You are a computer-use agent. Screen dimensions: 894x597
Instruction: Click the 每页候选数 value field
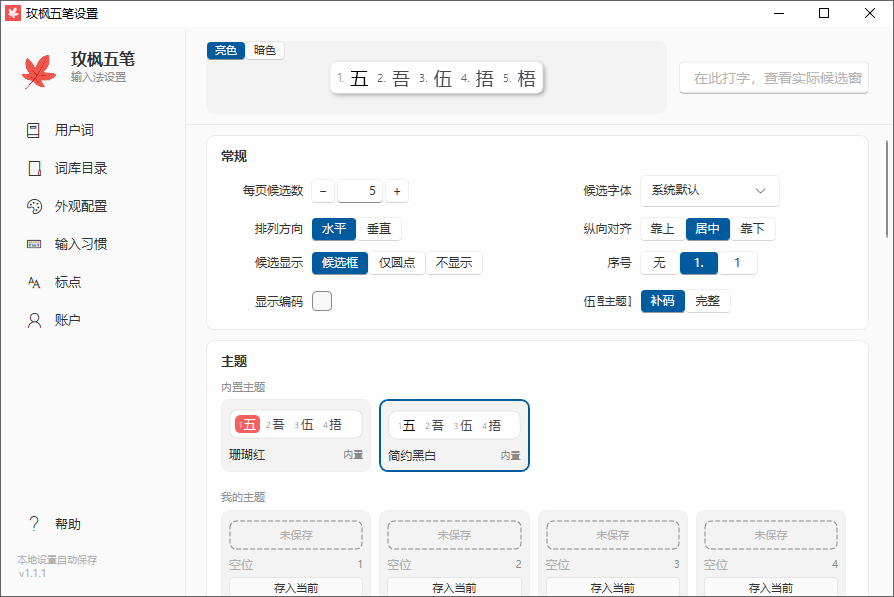click(360, 191)
